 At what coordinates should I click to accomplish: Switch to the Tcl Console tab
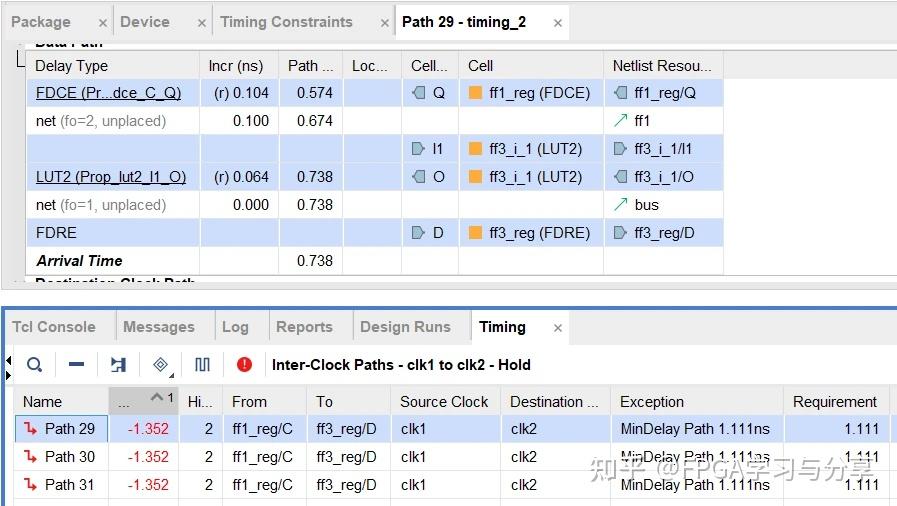tap(54, 327)
